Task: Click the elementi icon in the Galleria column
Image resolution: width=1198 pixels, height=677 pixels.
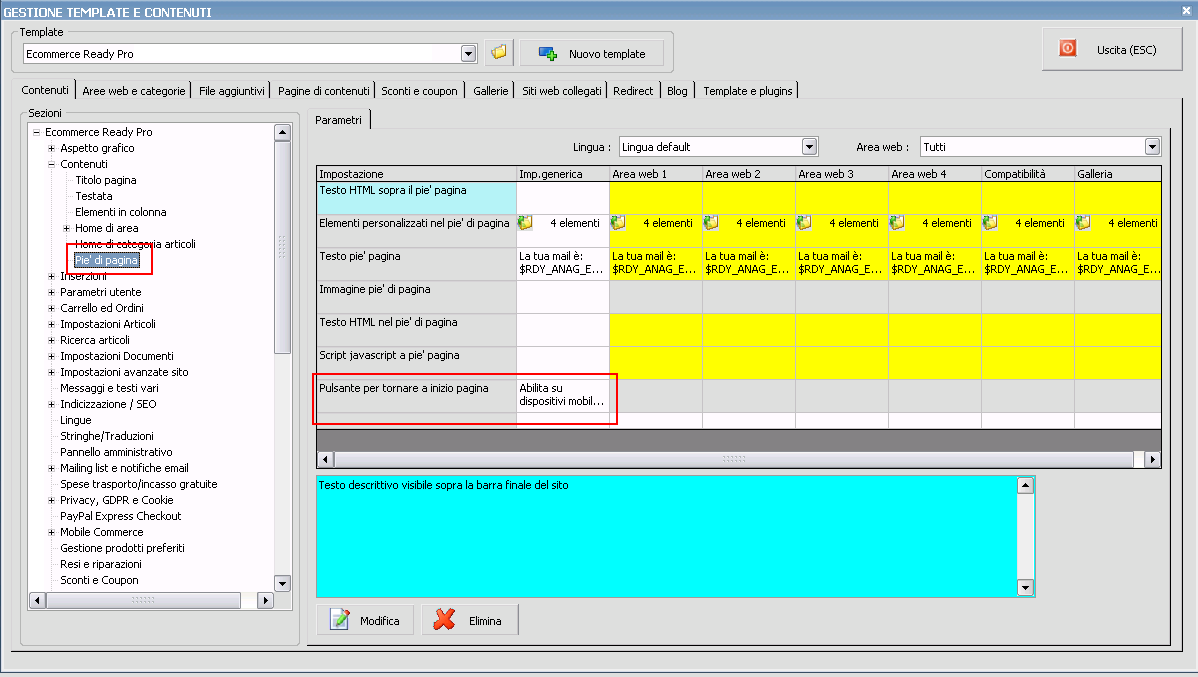Action: pos(1083,222)
